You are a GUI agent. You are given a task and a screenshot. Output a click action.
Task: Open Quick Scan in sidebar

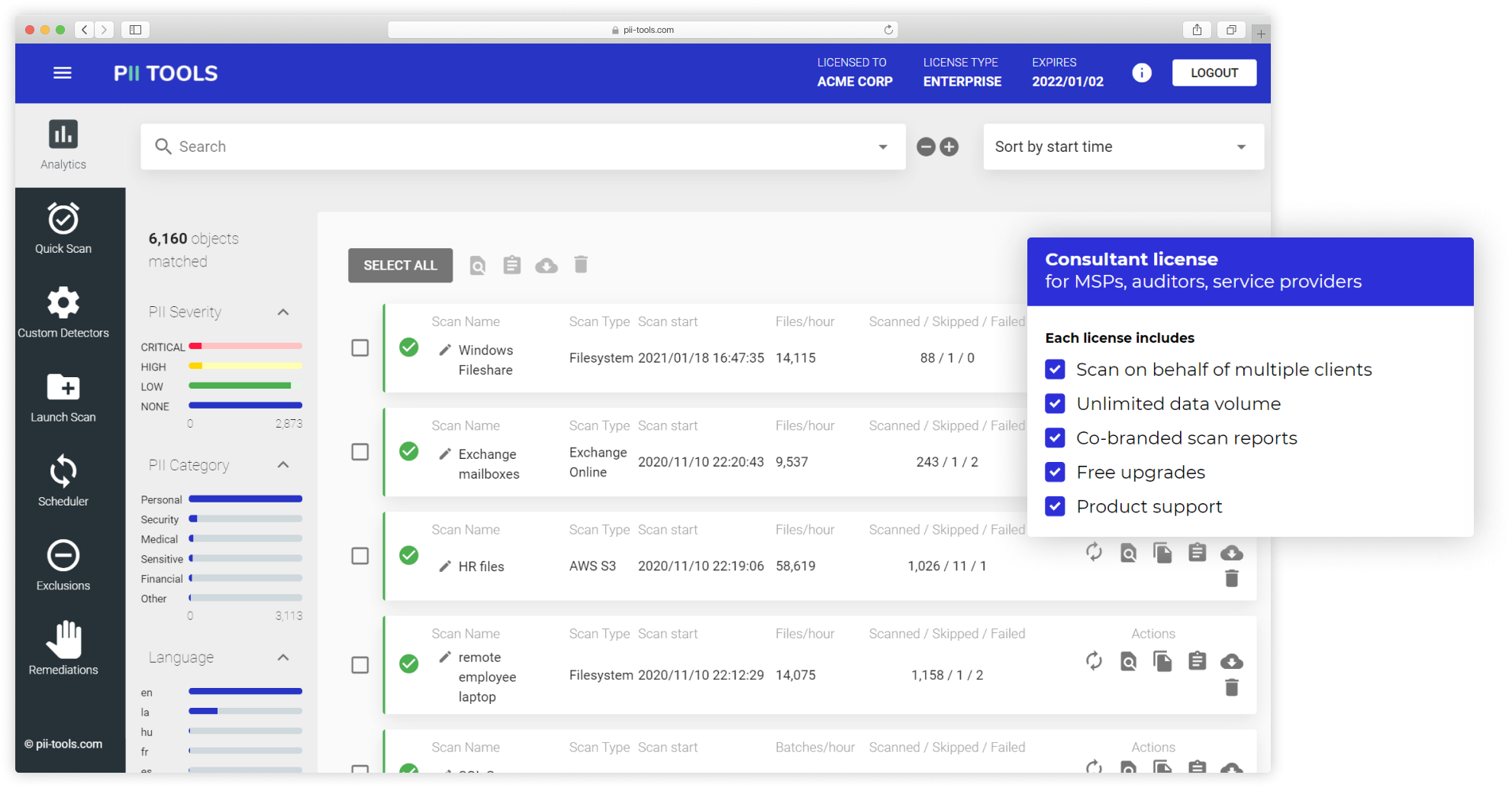coord(63,228)
